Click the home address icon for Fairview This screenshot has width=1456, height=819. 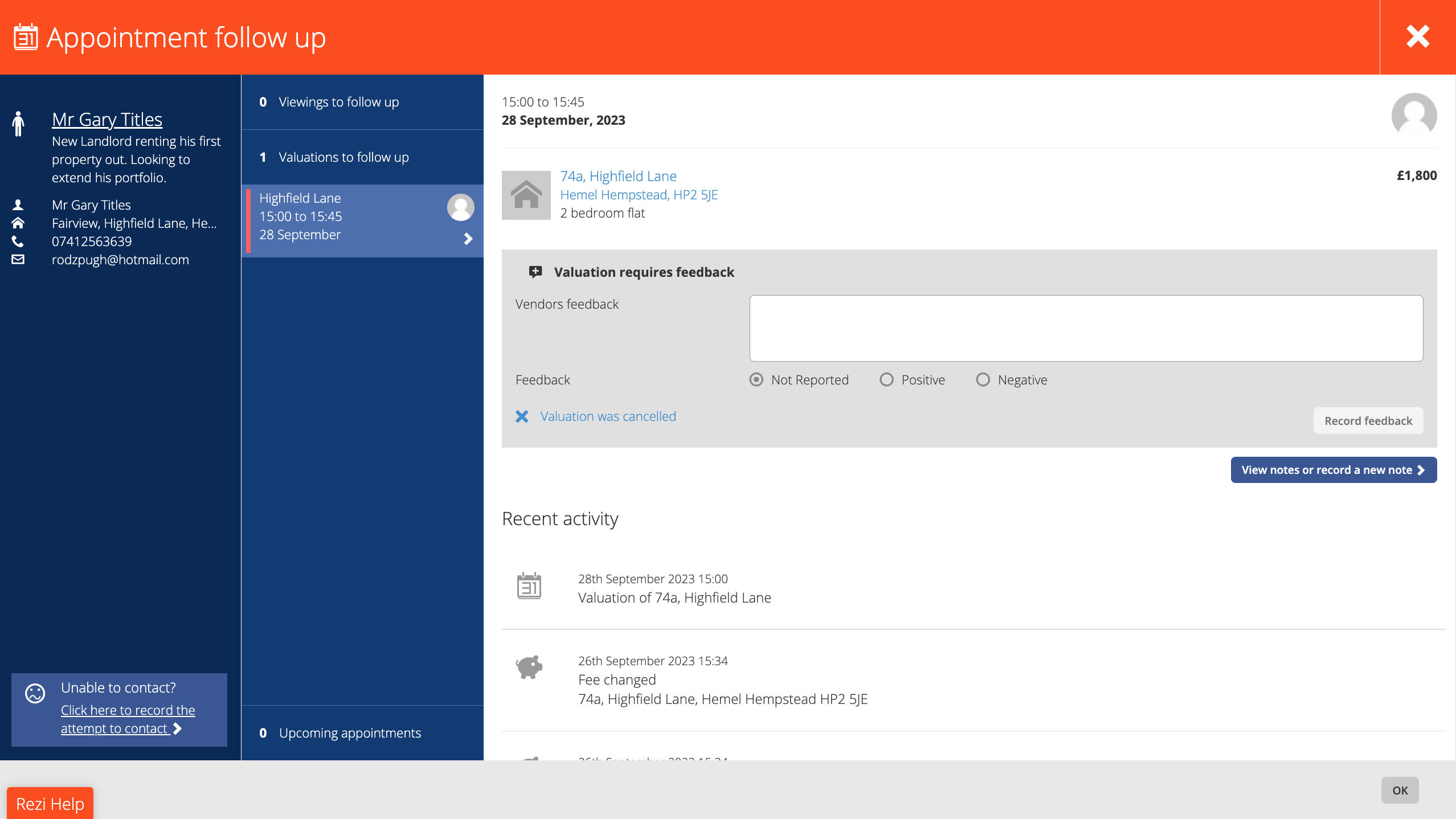(18, 223)
